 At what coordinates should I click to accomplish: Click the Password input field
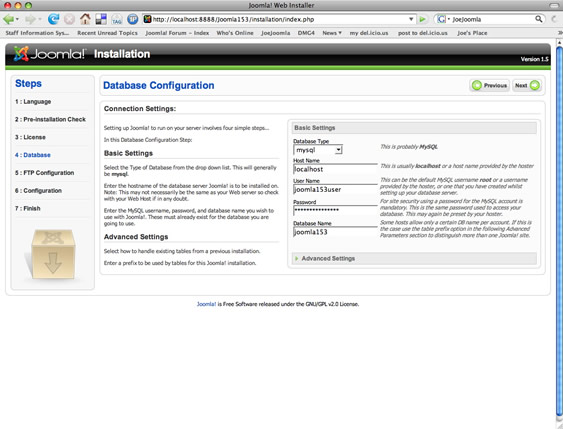335,210
